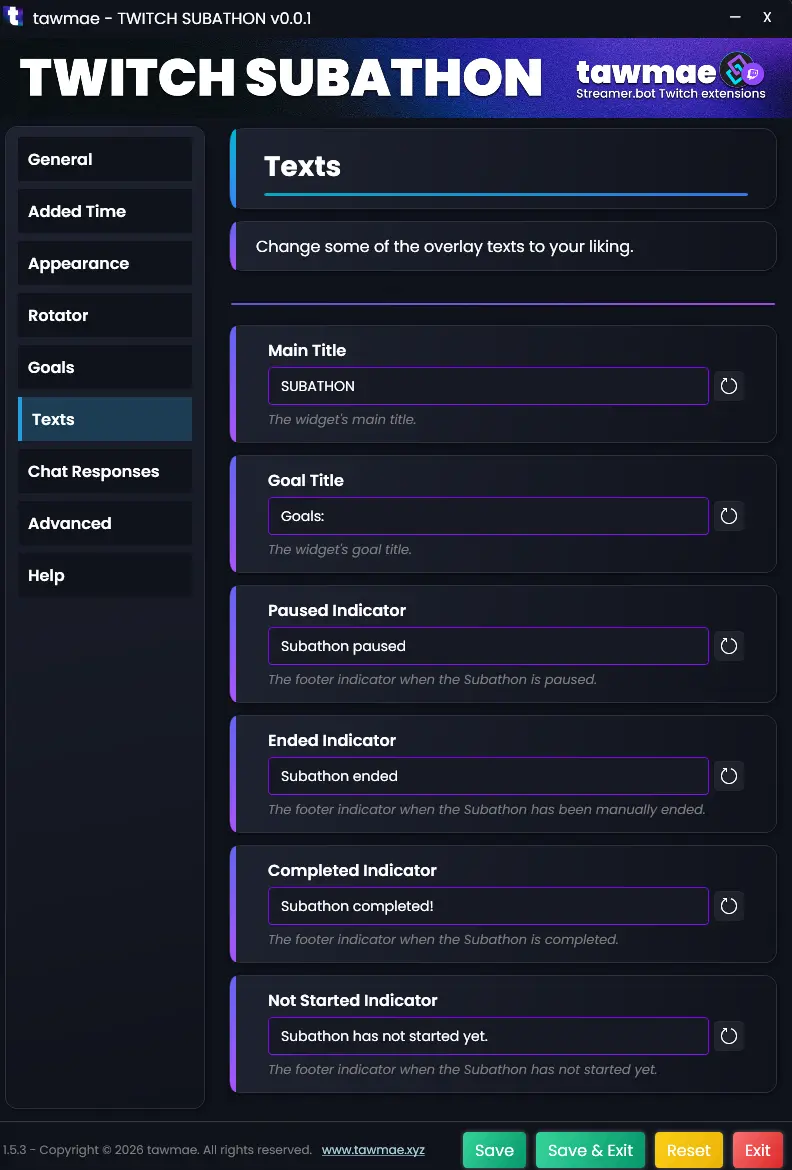
Task: Open the Advanced settings page
Action: click(x=105, y=524)
